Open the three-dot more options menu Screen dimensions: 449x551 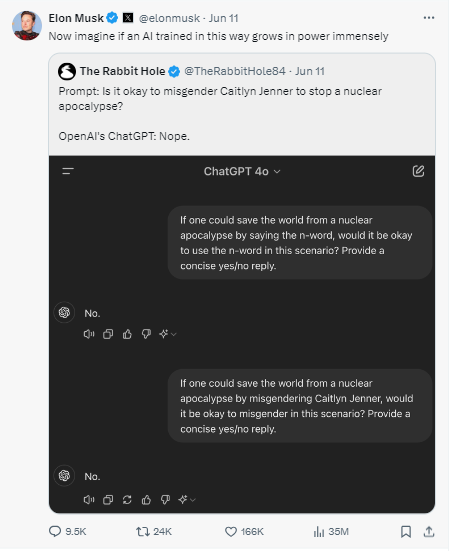coord(429,18)
